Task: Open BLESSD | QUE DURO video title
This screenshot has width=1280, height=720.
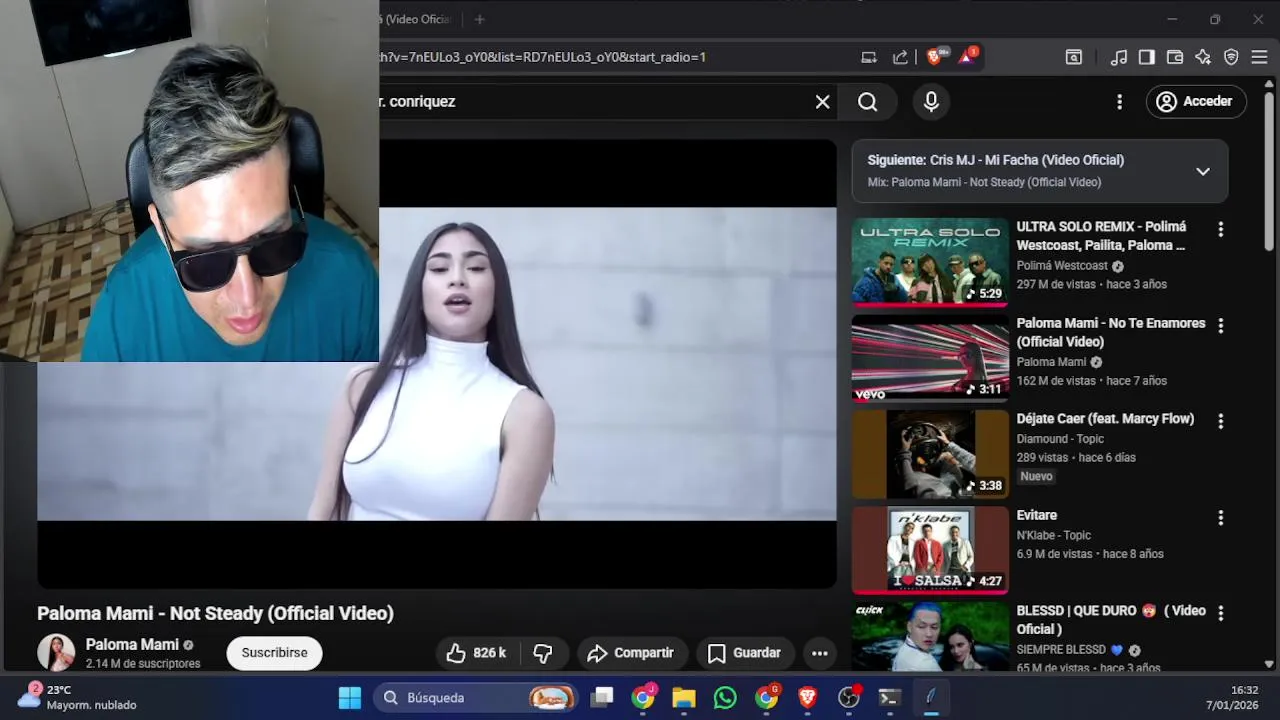Action: pyautogui.click(x=1111, y=619)
